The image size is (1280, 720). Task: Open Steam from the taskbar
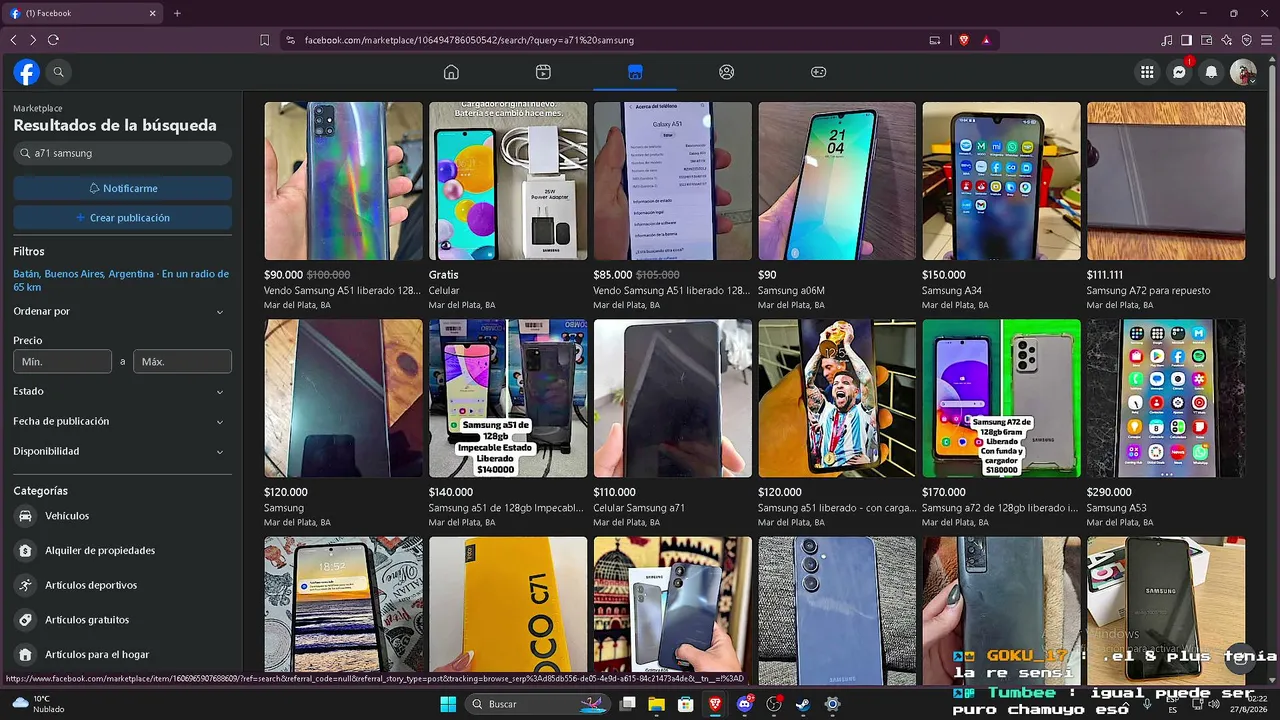click(803, 704)
